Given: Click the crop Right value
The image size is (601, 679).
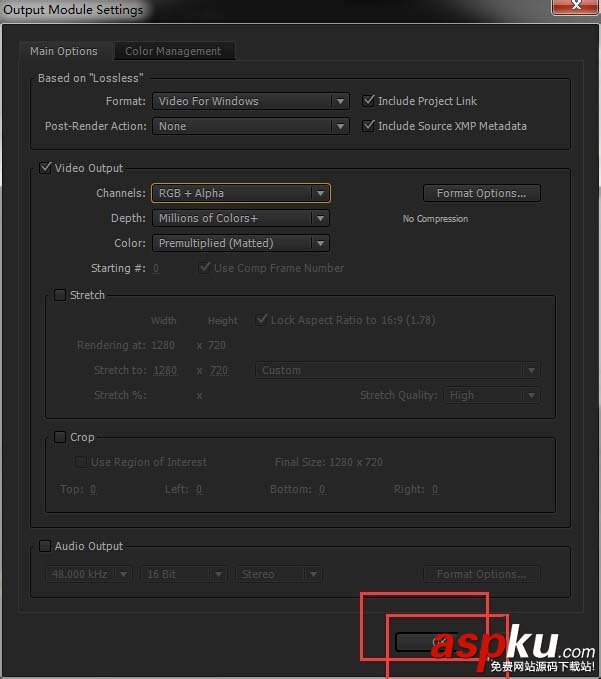Looking at the screenshot, I should pos(435,490).
